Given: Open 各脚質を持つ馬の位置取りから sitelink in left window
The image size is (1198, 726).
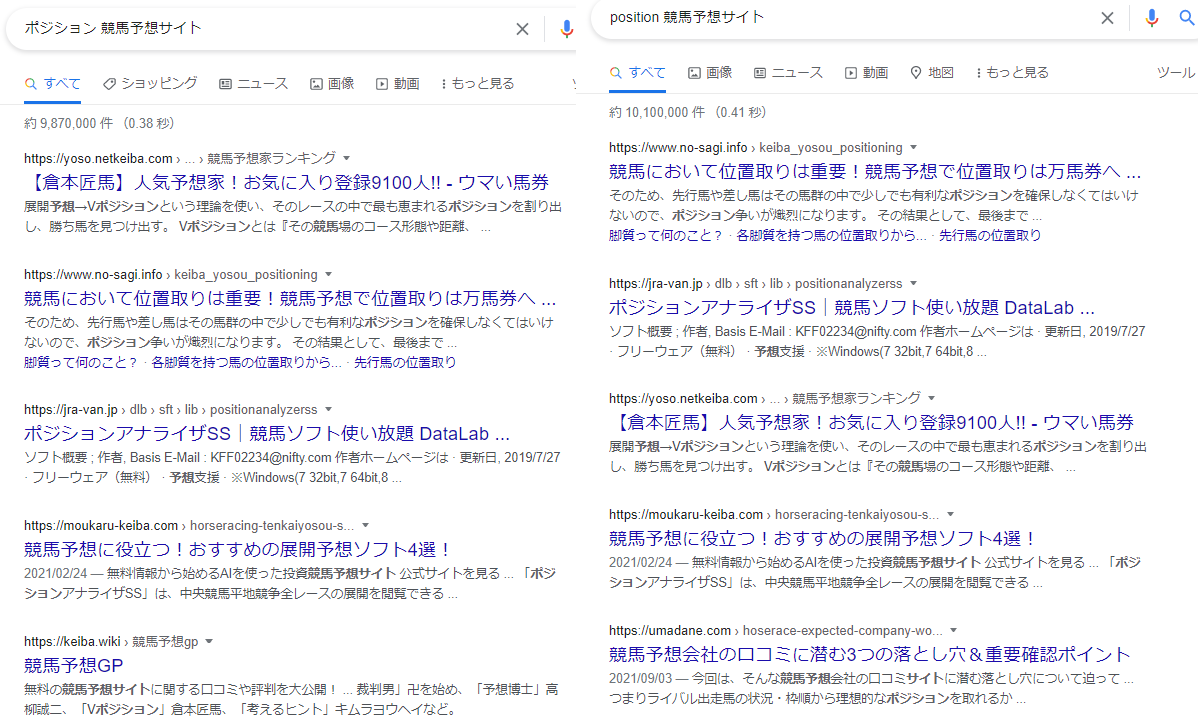Looking at the screenshot, I should (x=246, y=362).
